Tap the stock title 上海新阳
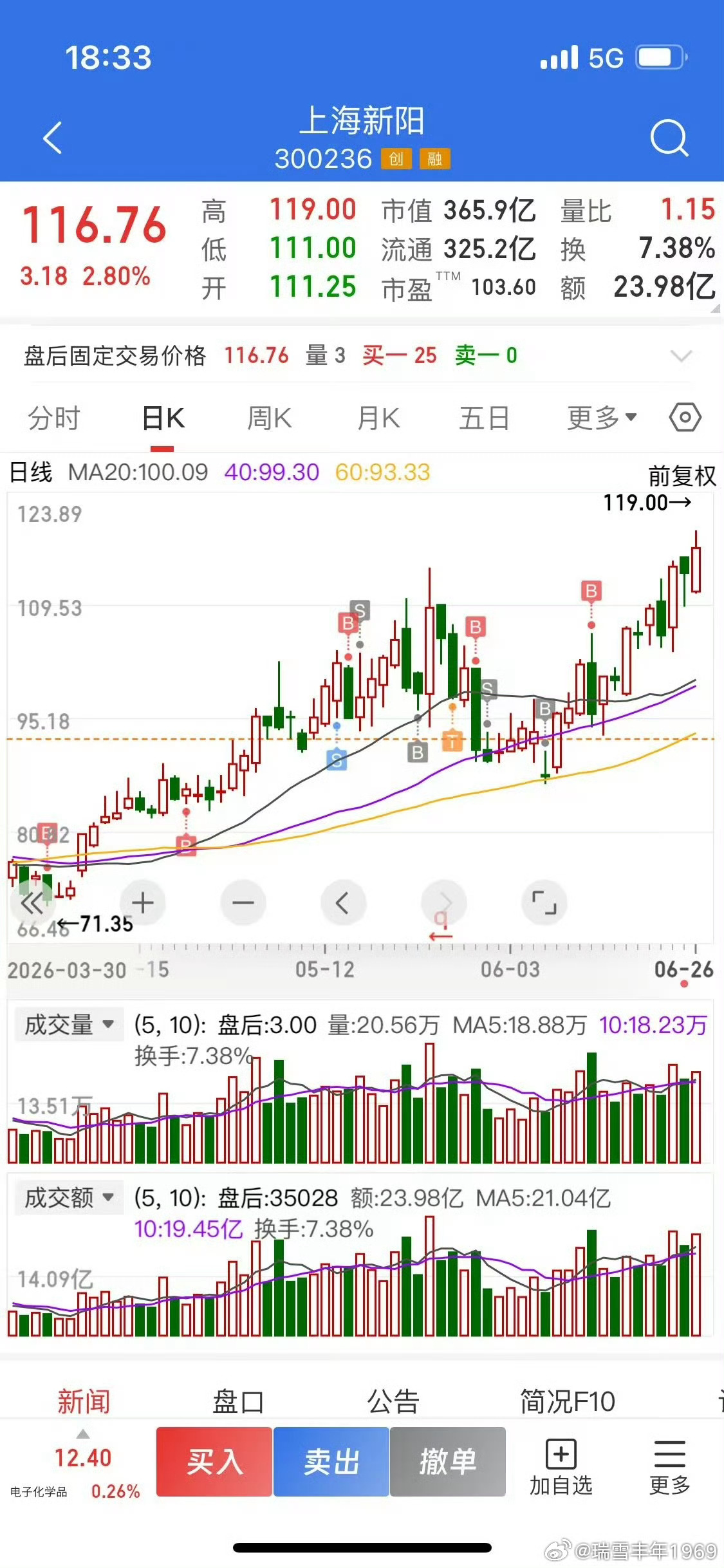724x1568 pixels. pos(362,121)
